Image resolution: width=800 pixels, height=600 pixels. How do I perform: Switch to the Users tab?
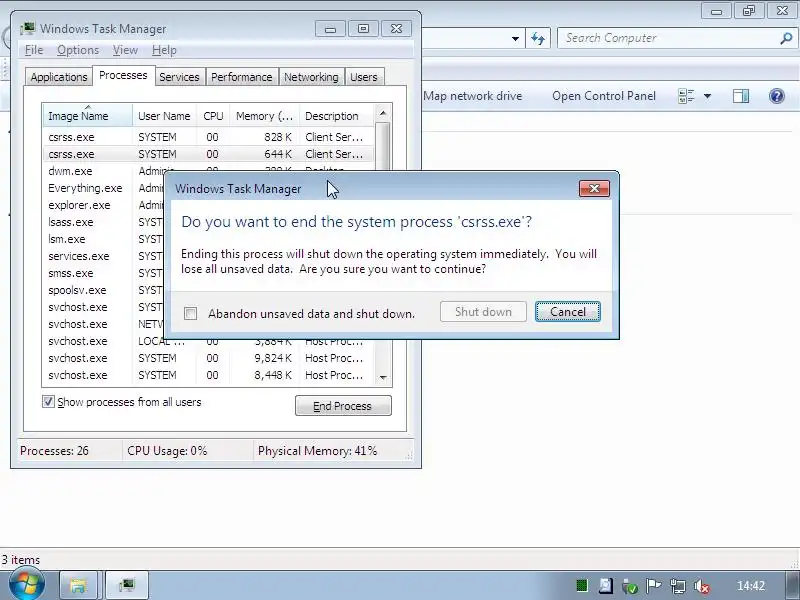click(x=364, y=77)
